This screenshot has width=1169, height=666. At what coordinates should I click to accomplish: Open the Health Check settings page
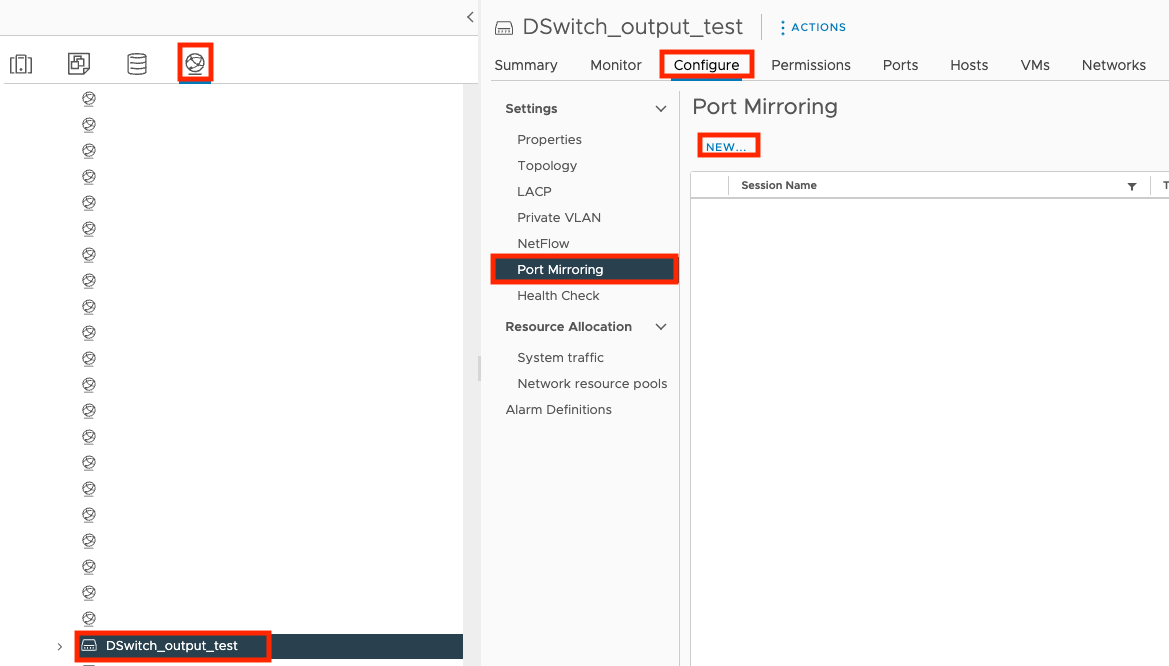(x=557, y=295)
